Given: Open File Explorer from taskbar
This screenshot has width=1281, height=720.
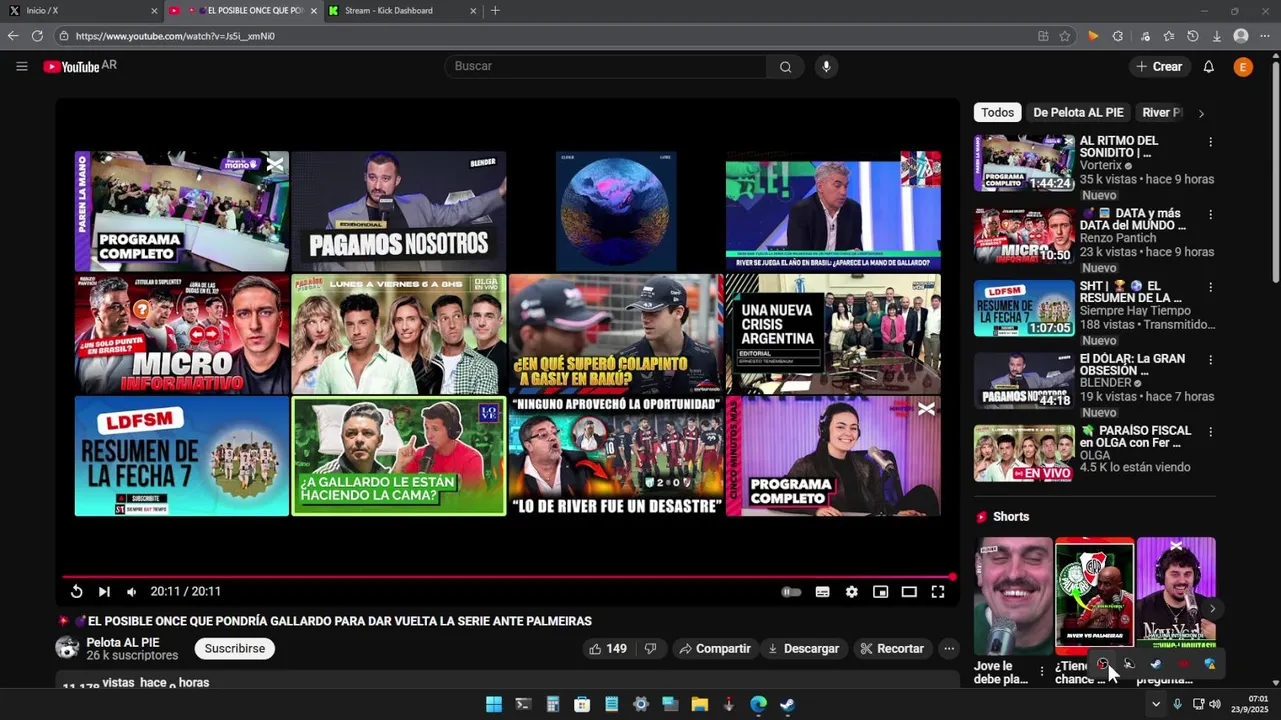Looking at the screenshot, I should pos(699,704).
